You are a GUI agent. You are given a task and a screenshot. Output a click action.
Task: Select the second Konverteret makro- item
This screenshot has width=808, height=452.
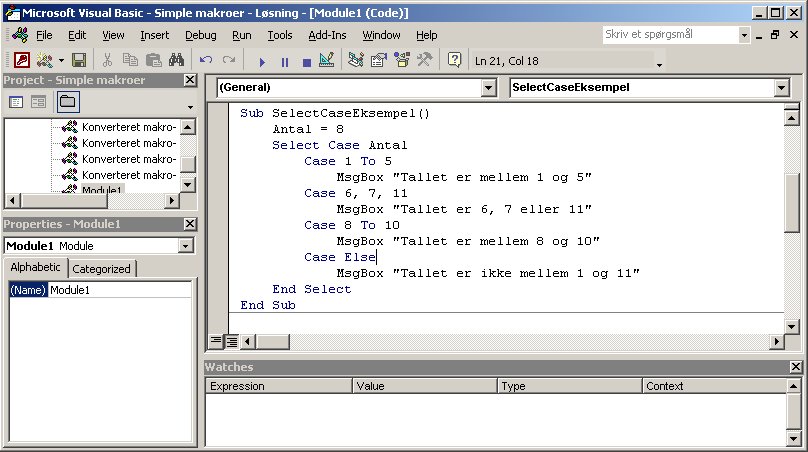[x=129, y=143]
